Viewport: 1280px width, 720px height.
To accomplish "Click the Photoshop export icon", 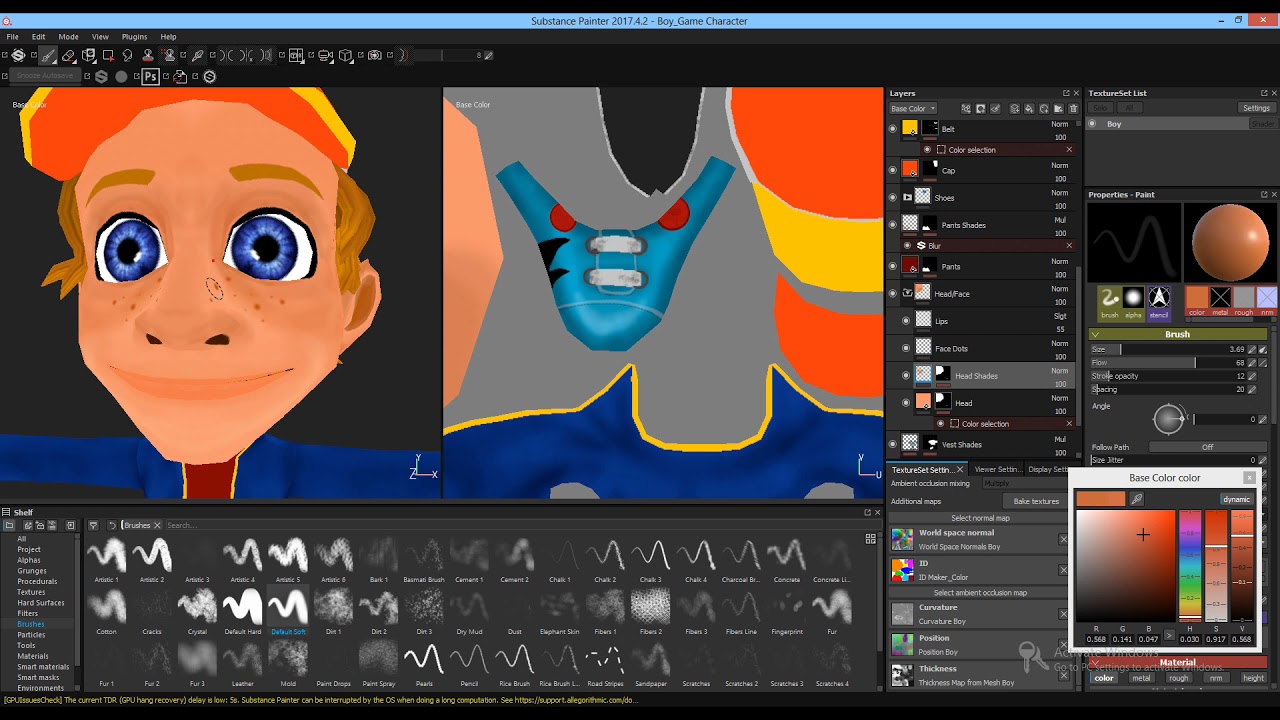I will [150, 77].
